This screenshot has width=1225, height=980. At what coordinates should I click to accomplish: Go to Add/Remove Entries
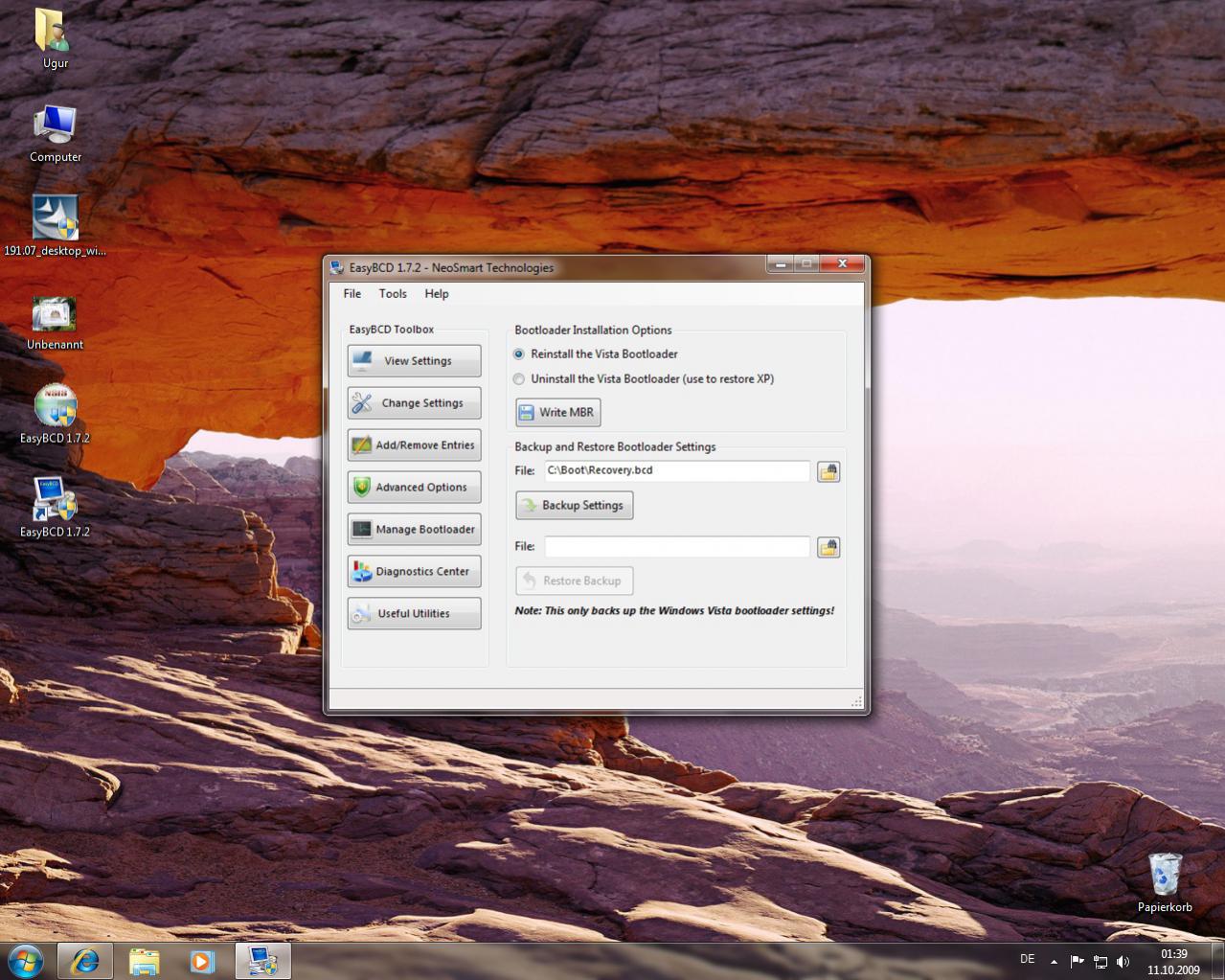tap(414, 445)
